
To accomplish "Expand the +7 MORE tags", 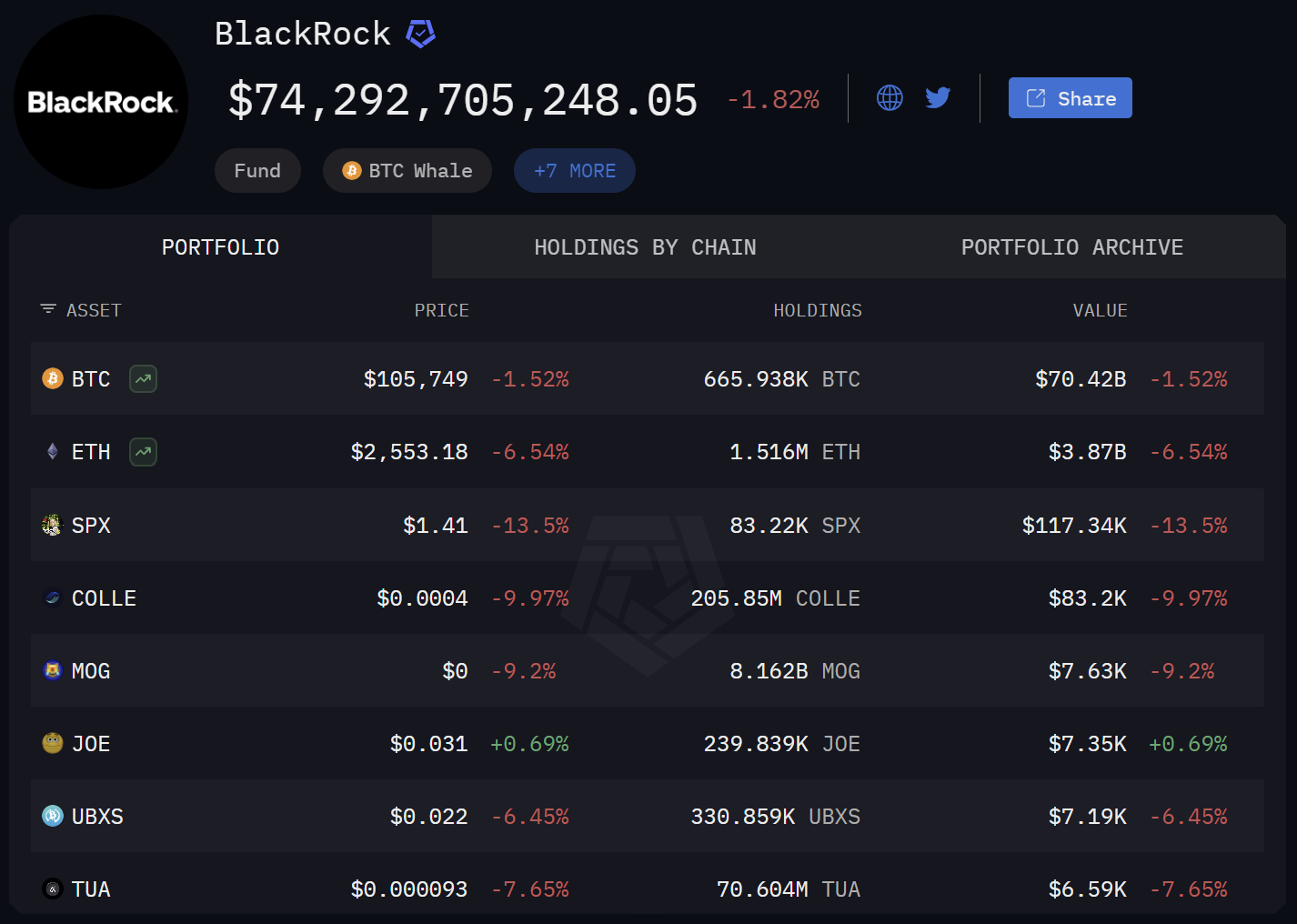I will click(x=574, y=171).
